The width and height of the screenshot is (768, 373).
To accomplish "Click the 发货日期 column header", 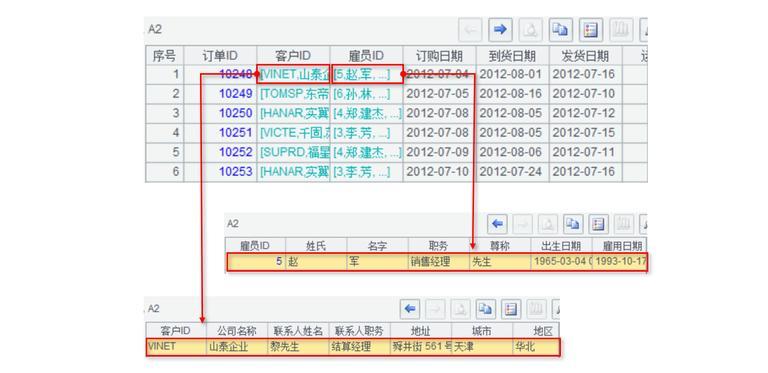I will 585,56.
